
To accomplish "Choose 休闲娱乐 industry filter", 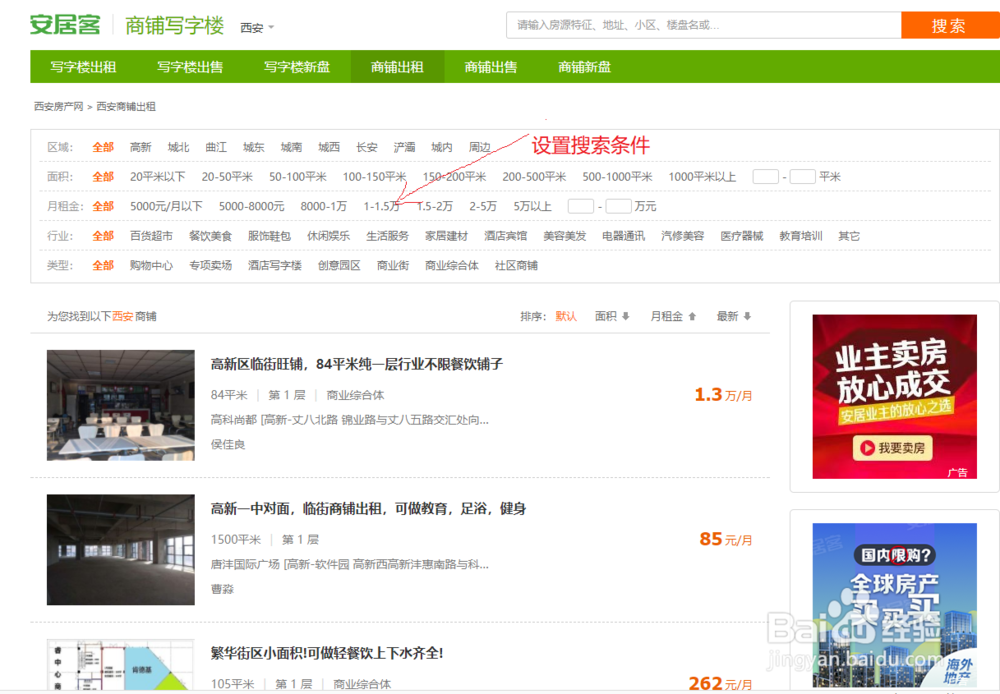I will (328, 236).
